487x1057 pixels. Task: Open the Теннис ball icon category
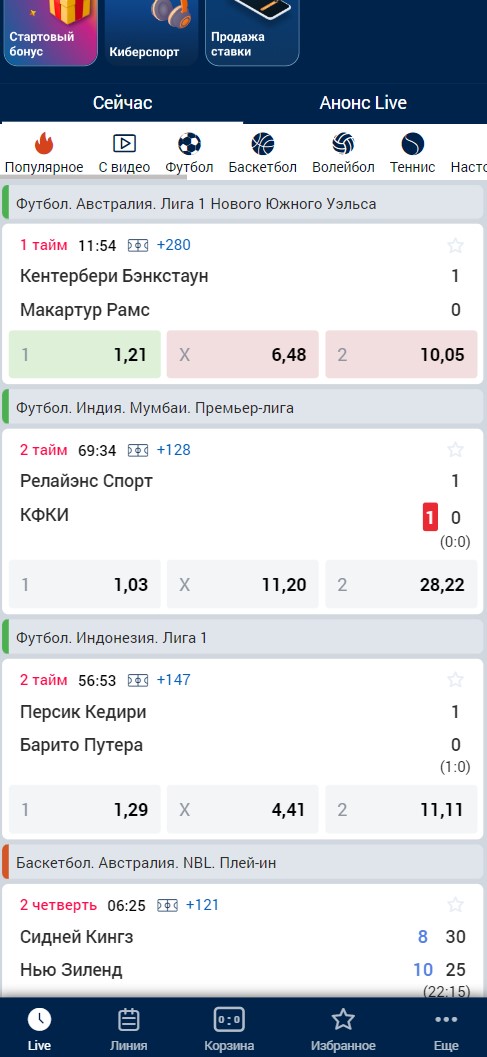click(x=412, y=144)
